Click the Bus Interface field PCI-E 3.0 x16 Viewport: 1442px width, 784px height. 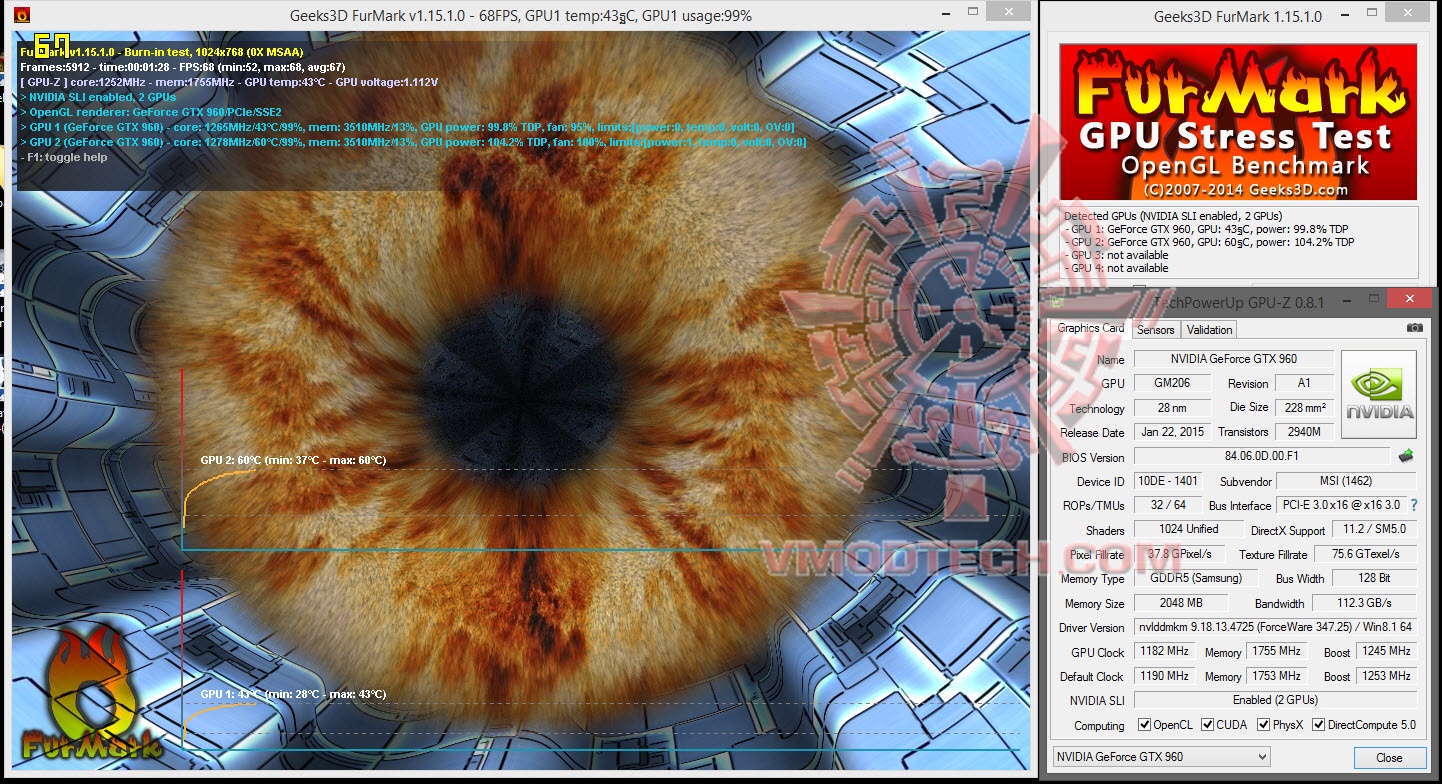tap(1341, 505)
